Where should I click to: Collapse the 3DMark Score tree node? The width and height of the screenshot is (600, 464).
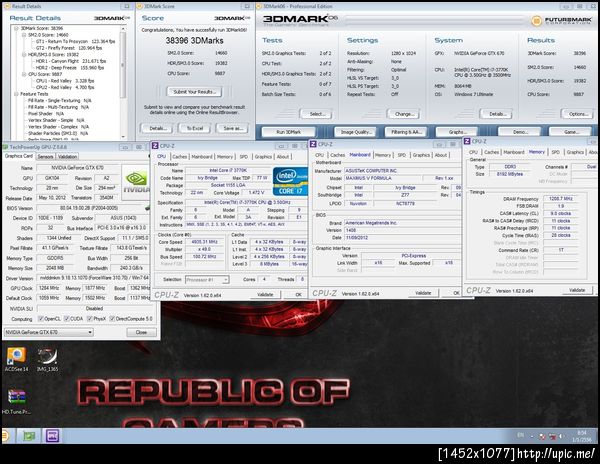[x=16, y=28]
